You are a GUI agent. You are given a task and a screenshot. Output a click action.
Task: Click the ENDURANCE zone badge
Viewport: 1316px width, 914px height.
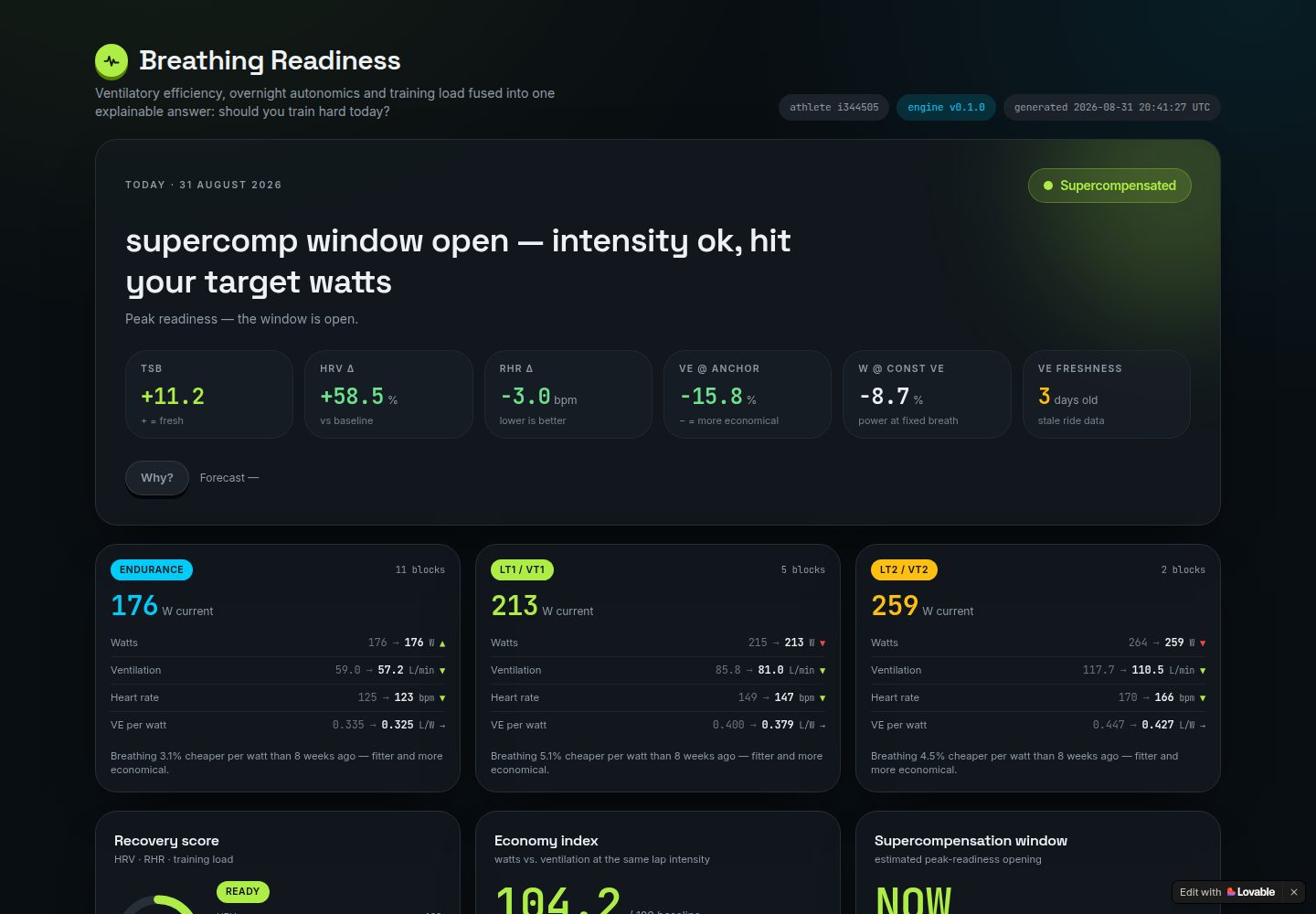[152, 570]
